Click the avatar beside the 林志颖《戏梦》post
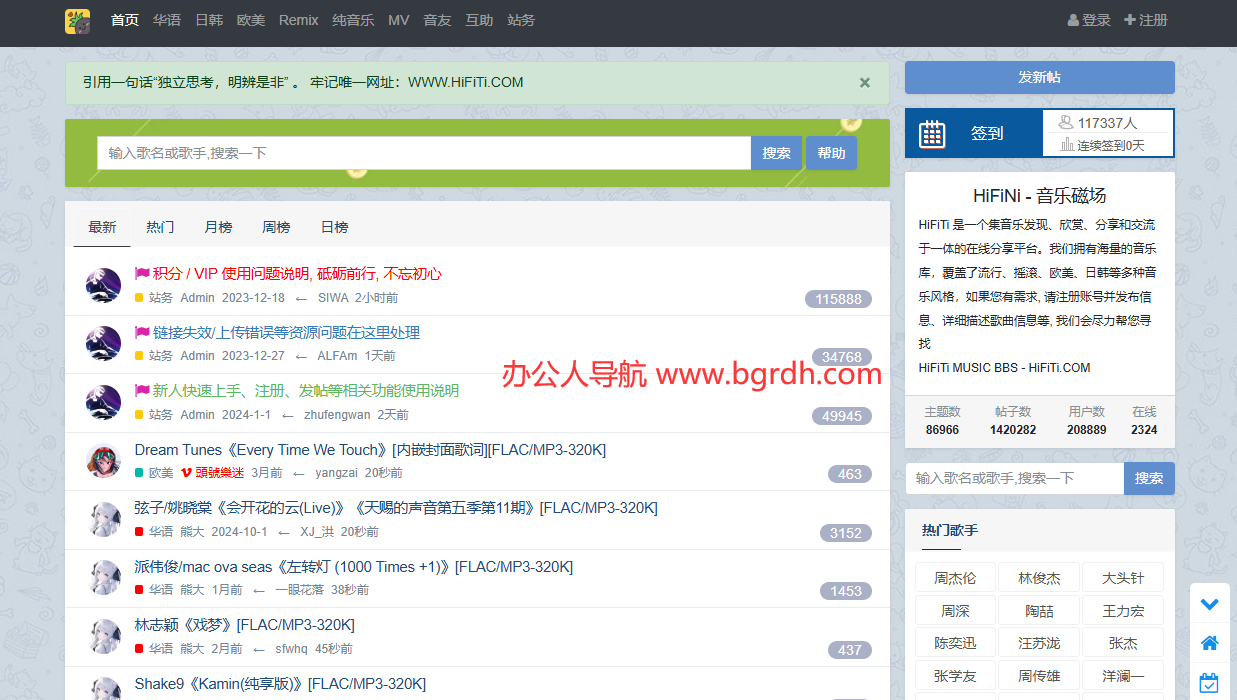Screen dimensions: 1237x700 pos(103,637)
